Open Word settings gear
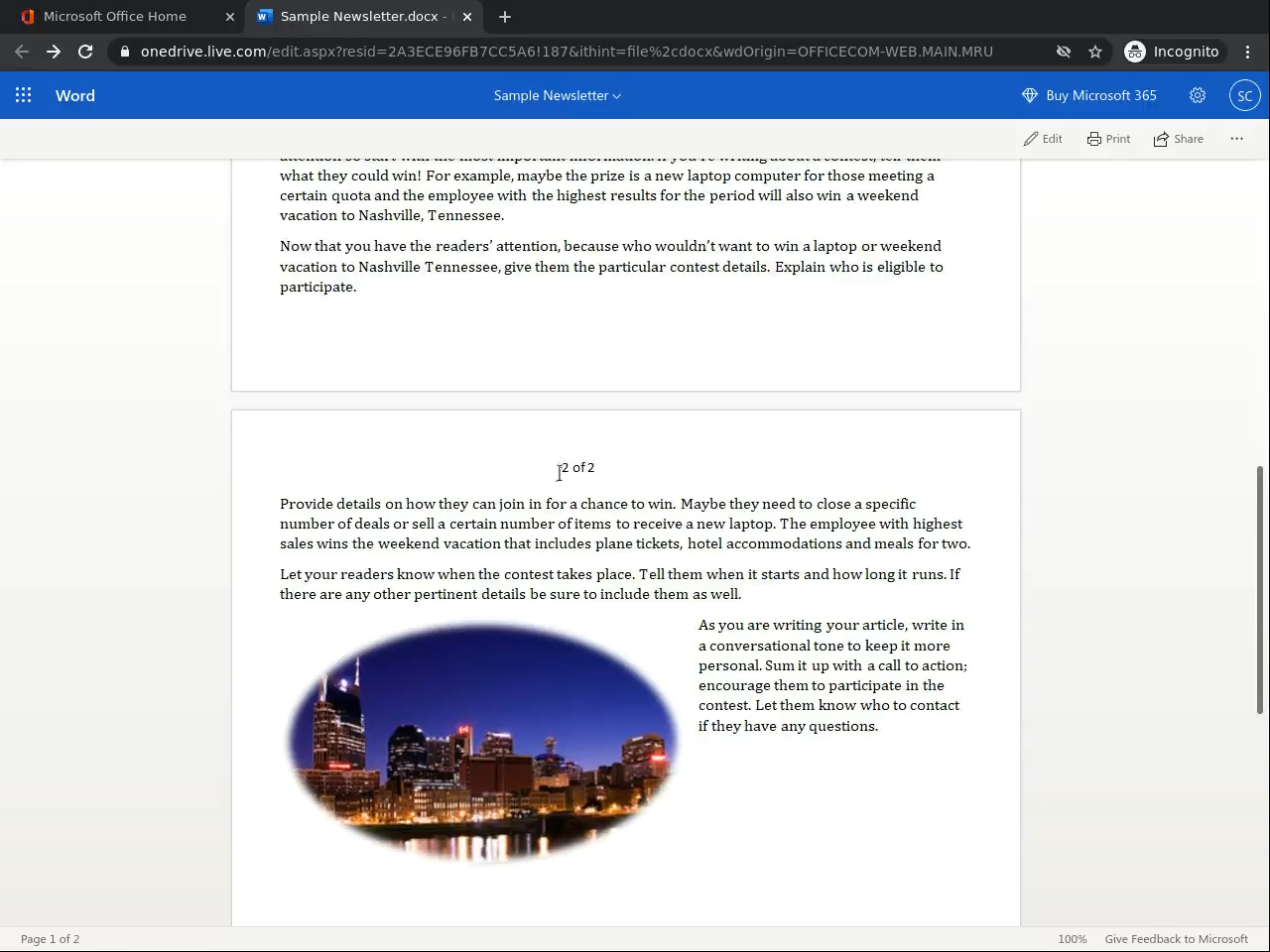This screenshot has height=952, width=1270. point(1198,95)
